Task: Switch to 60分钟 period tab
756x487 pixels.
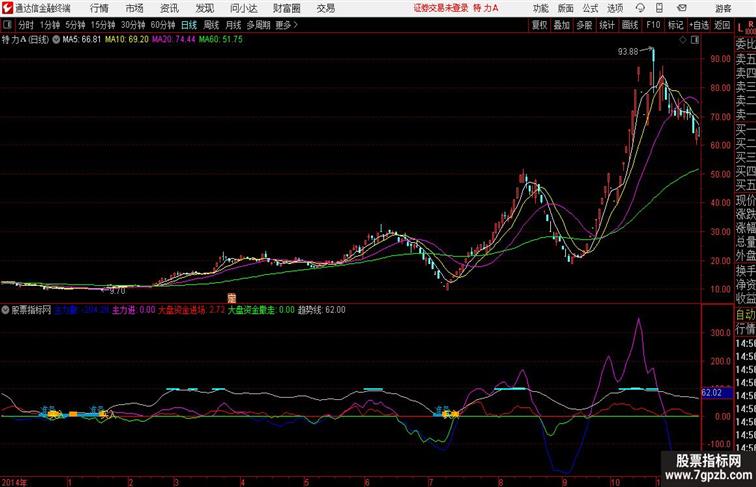Action: tap(163, 25)
